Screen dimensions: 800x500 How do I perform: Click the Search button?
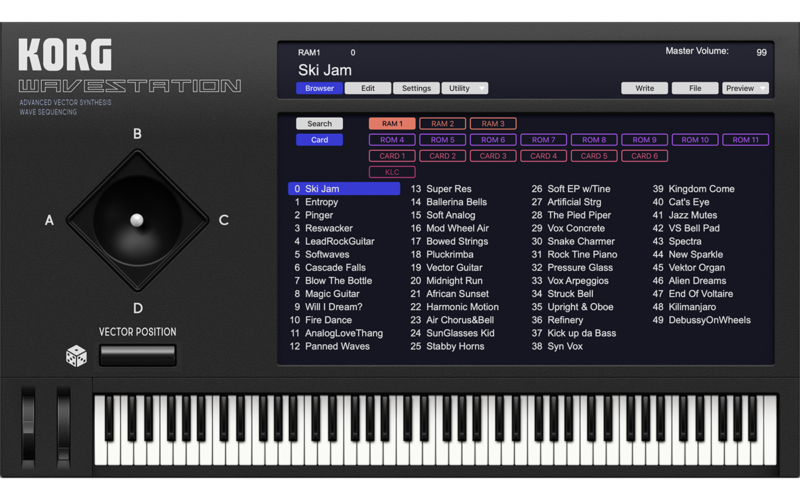click(319, 123)
